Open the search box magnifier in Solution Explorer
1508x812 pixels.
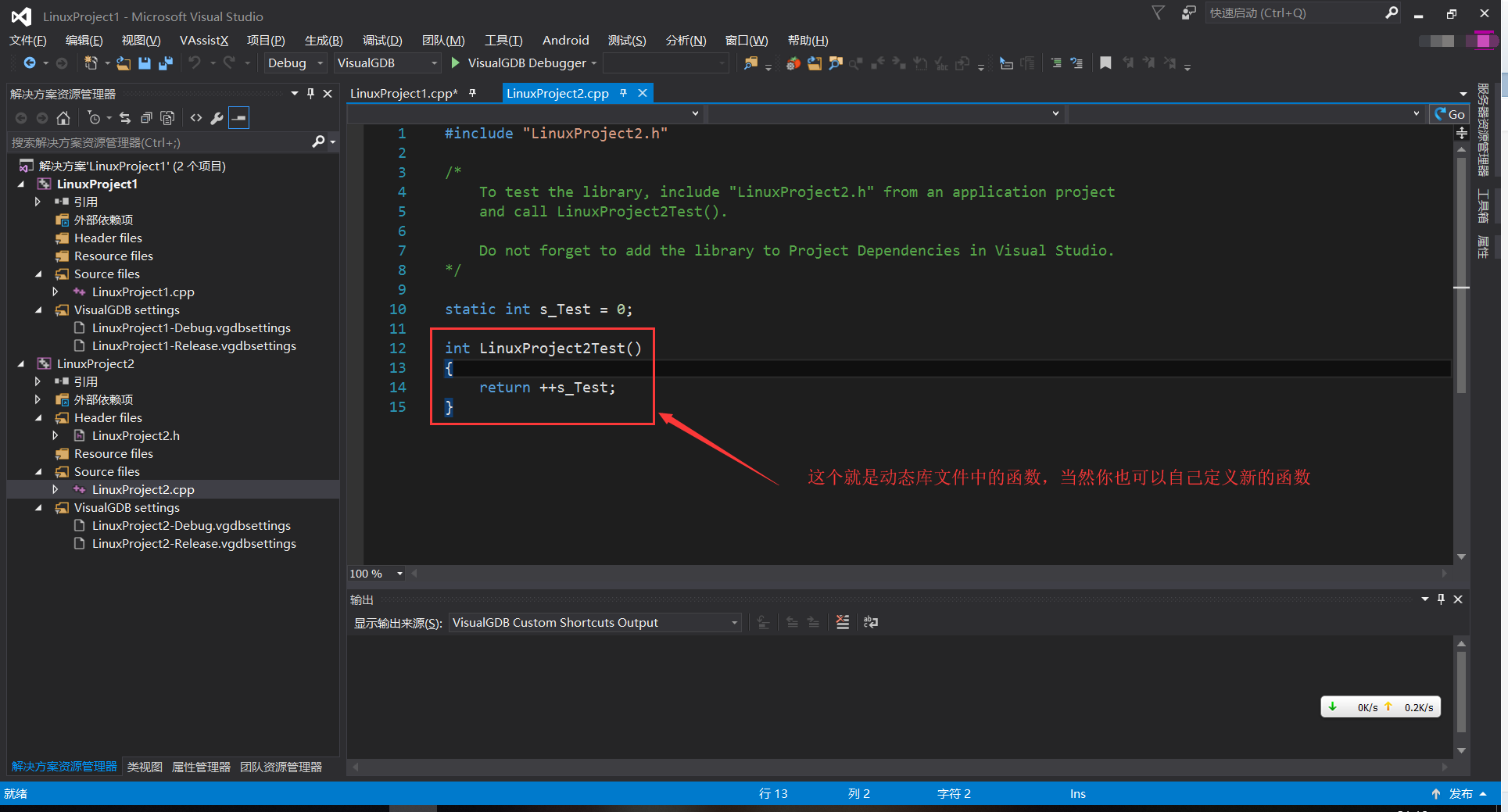pos(321,142)
